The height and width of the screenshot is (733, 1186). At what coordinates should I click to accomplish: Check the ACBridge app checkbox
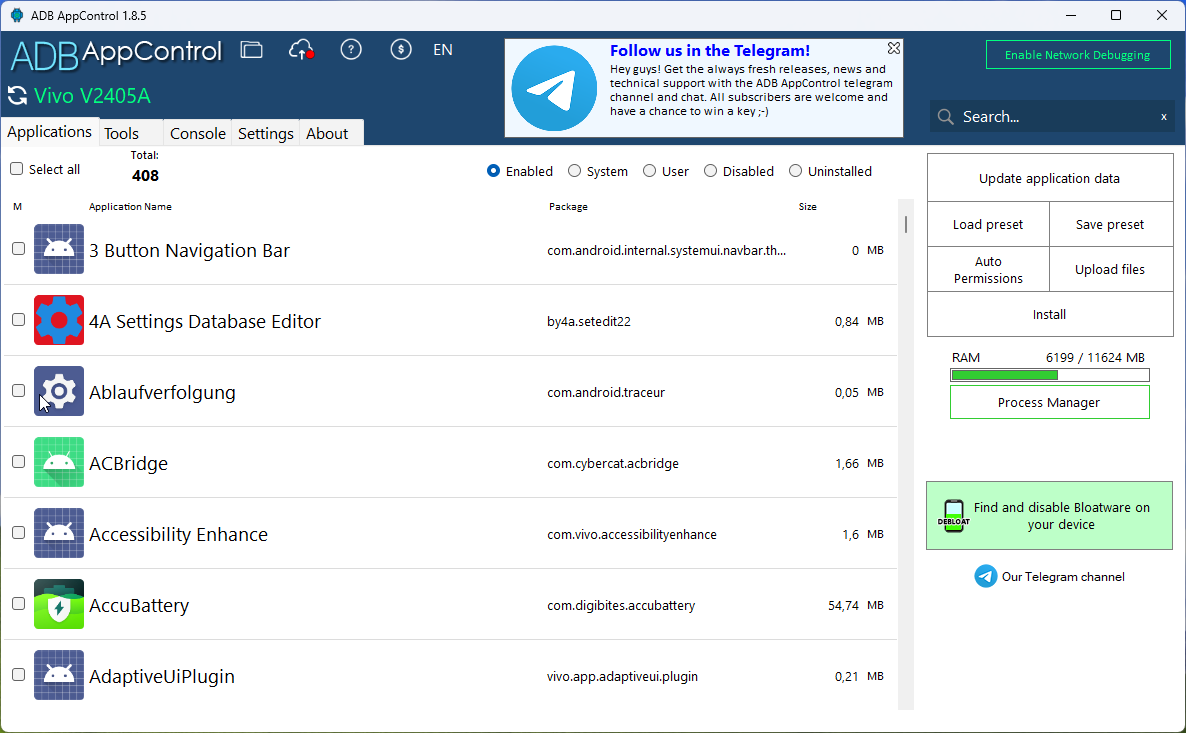point(18,462)
